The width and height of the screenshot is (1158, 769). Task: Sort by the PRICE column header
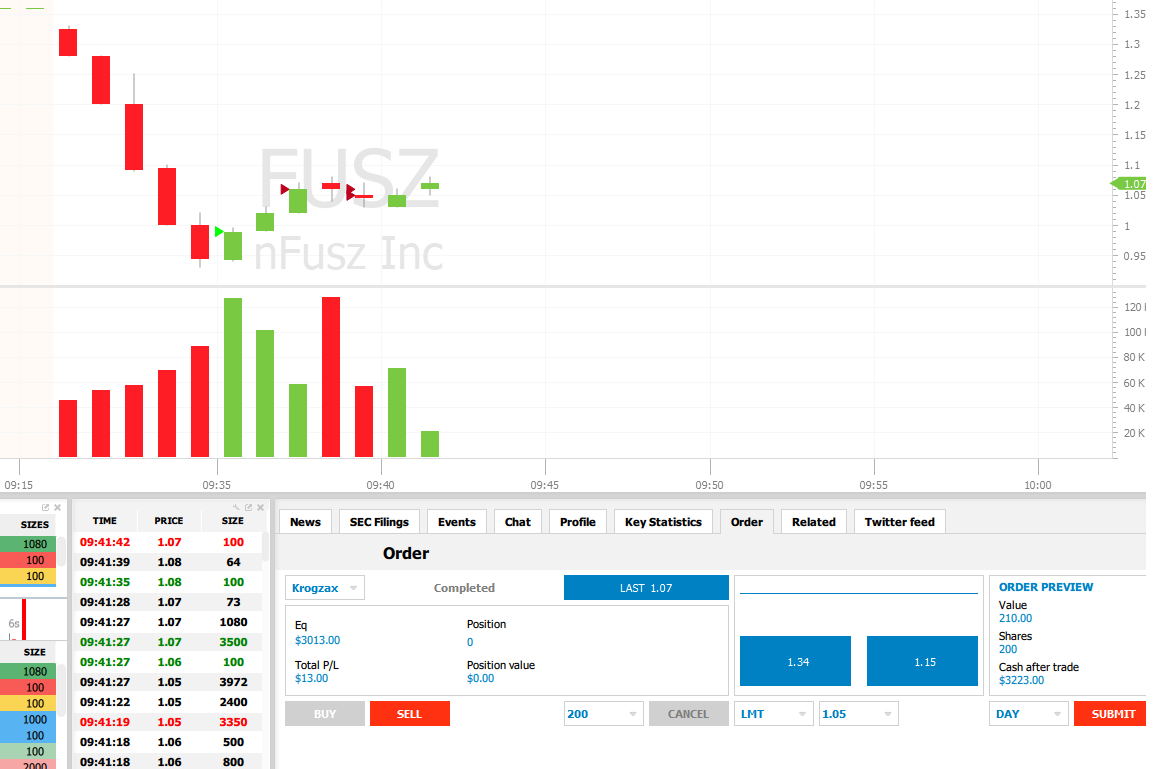pyautogui.click(x=169, y=521)
